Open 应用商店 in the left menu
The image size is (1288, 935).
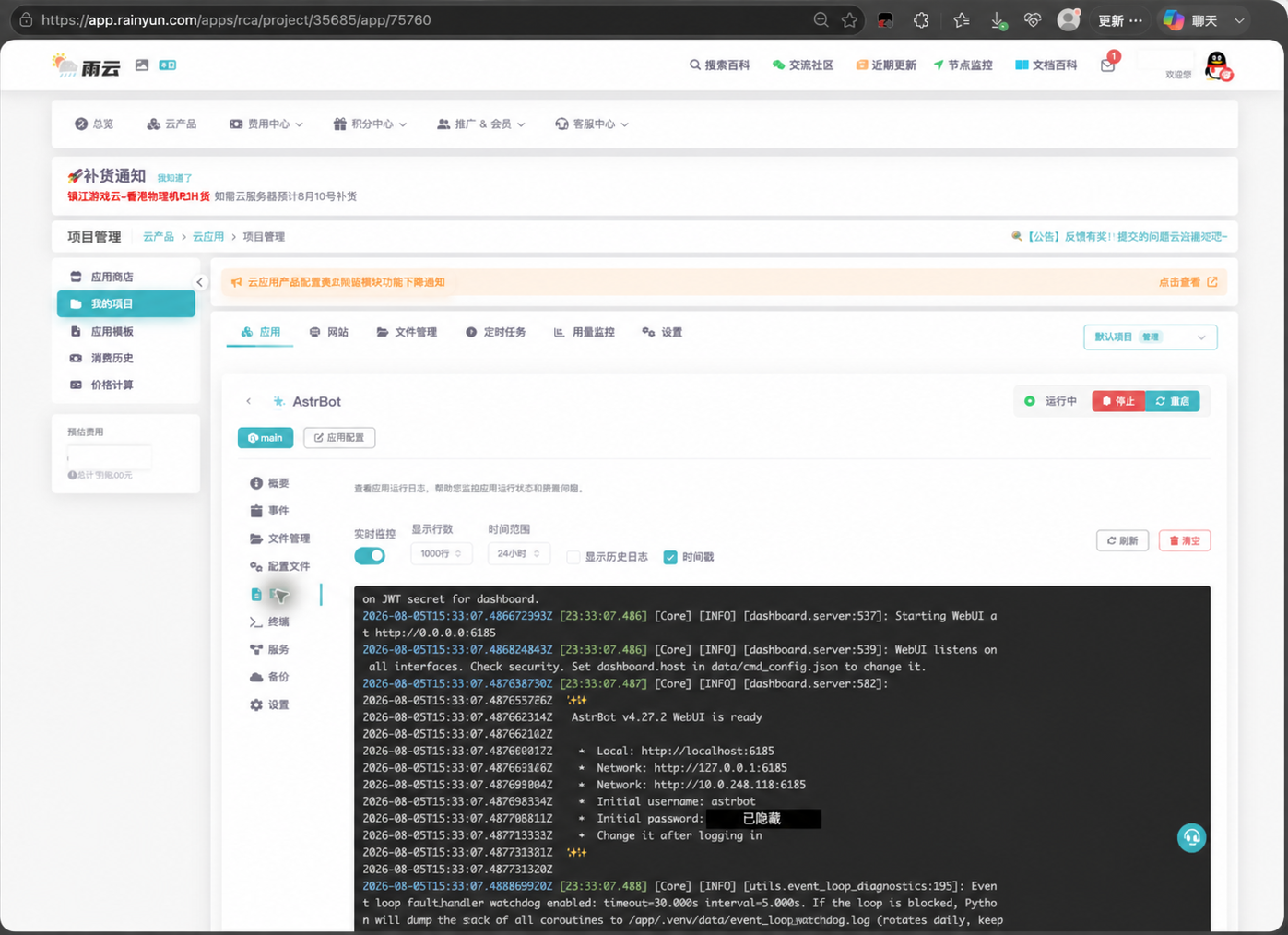point(126,277)
